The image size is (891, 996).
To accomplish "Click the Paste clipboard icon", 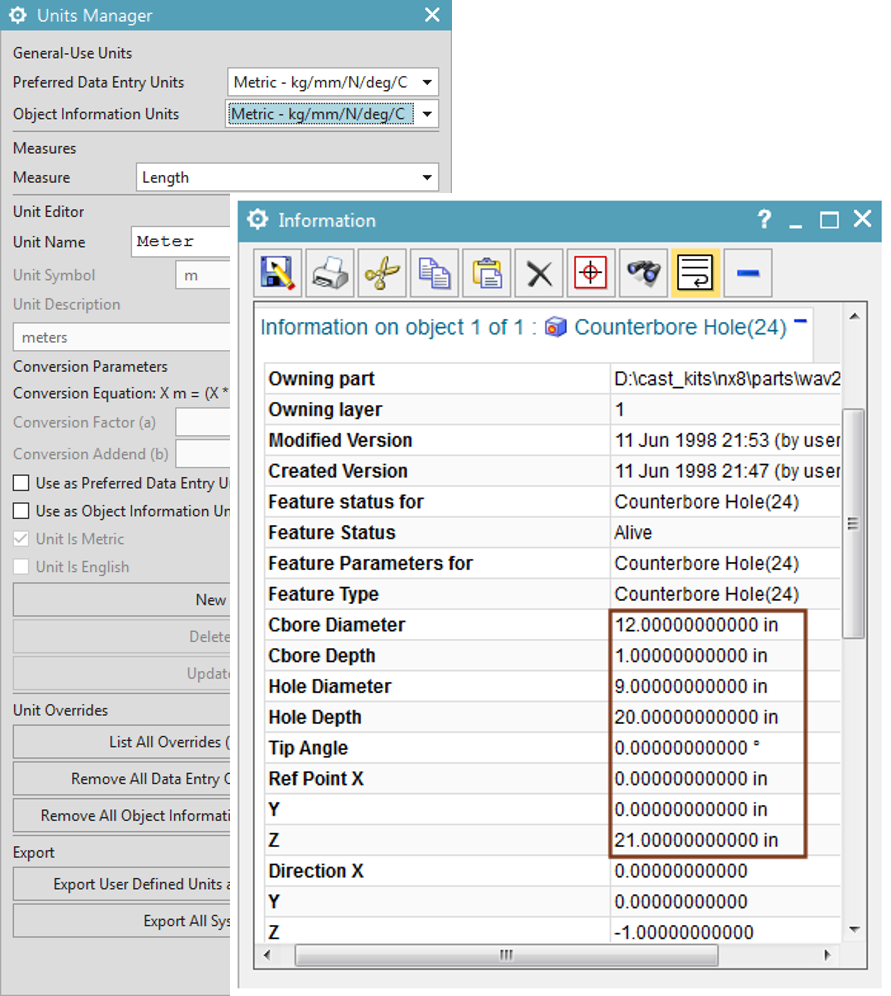I will click(486, 274).
